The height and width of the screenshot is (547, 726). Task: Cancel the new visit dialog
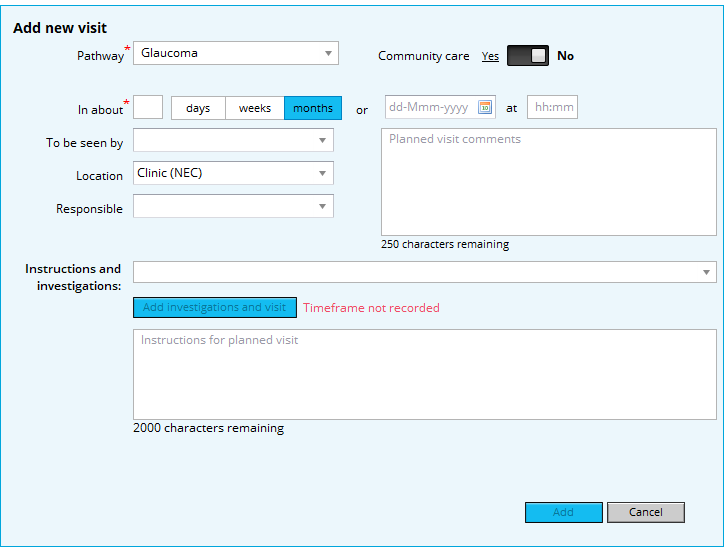point(645,512)
